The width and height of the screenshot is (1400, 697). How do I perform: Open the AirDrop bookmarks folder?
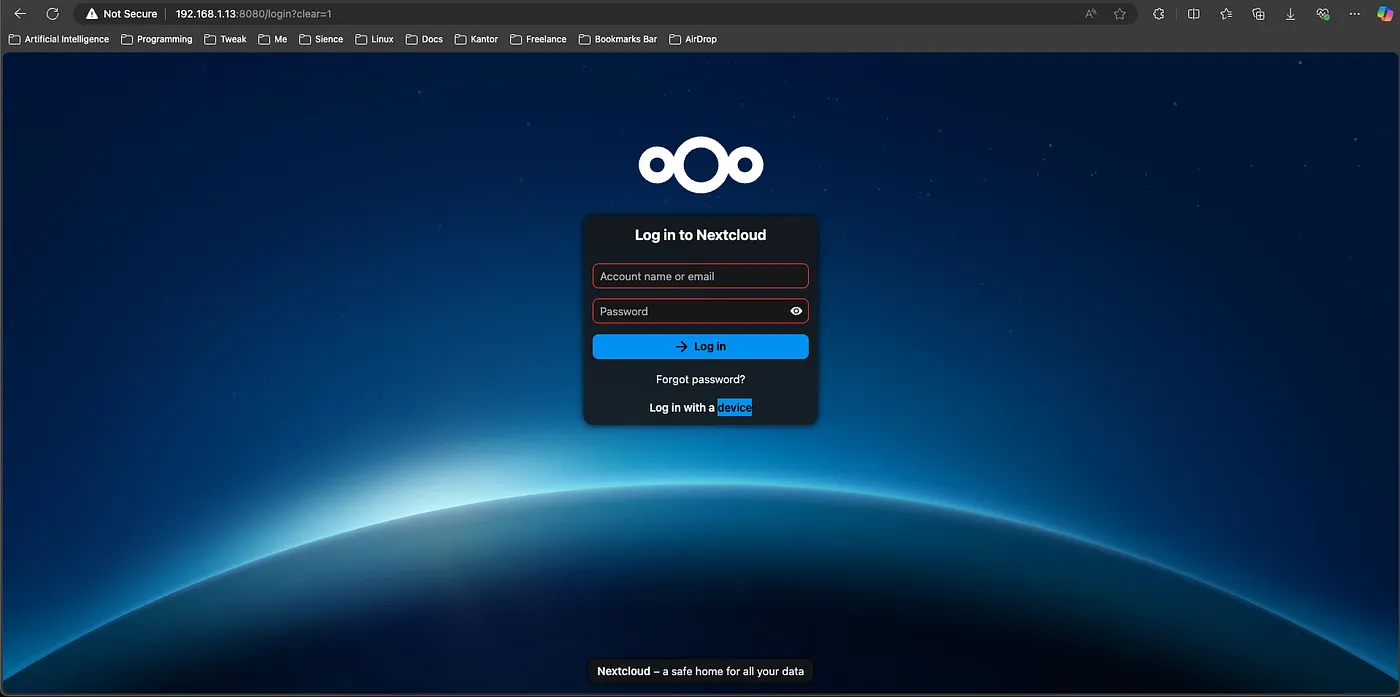pos(693,39)
